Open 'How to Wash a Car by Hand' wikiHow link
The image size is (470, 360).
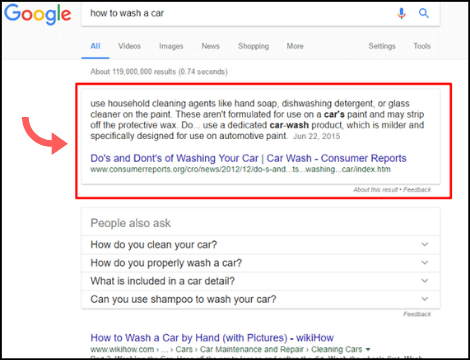click(212, 338)
